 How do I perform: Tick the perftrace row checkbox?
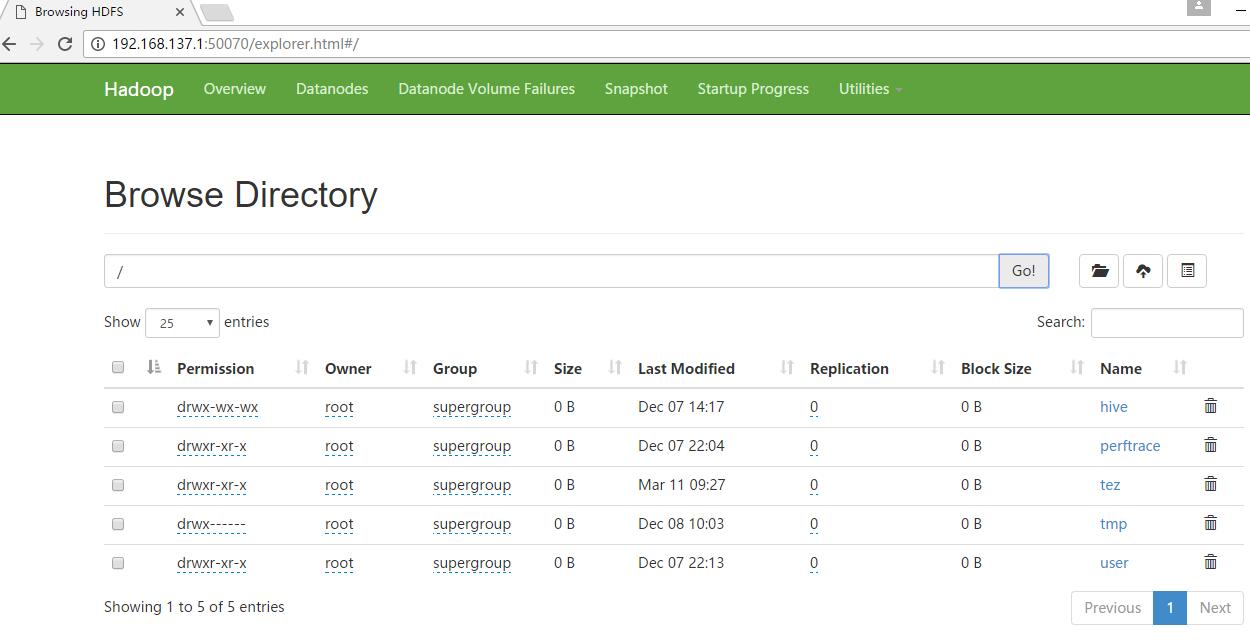pos(118,446)
